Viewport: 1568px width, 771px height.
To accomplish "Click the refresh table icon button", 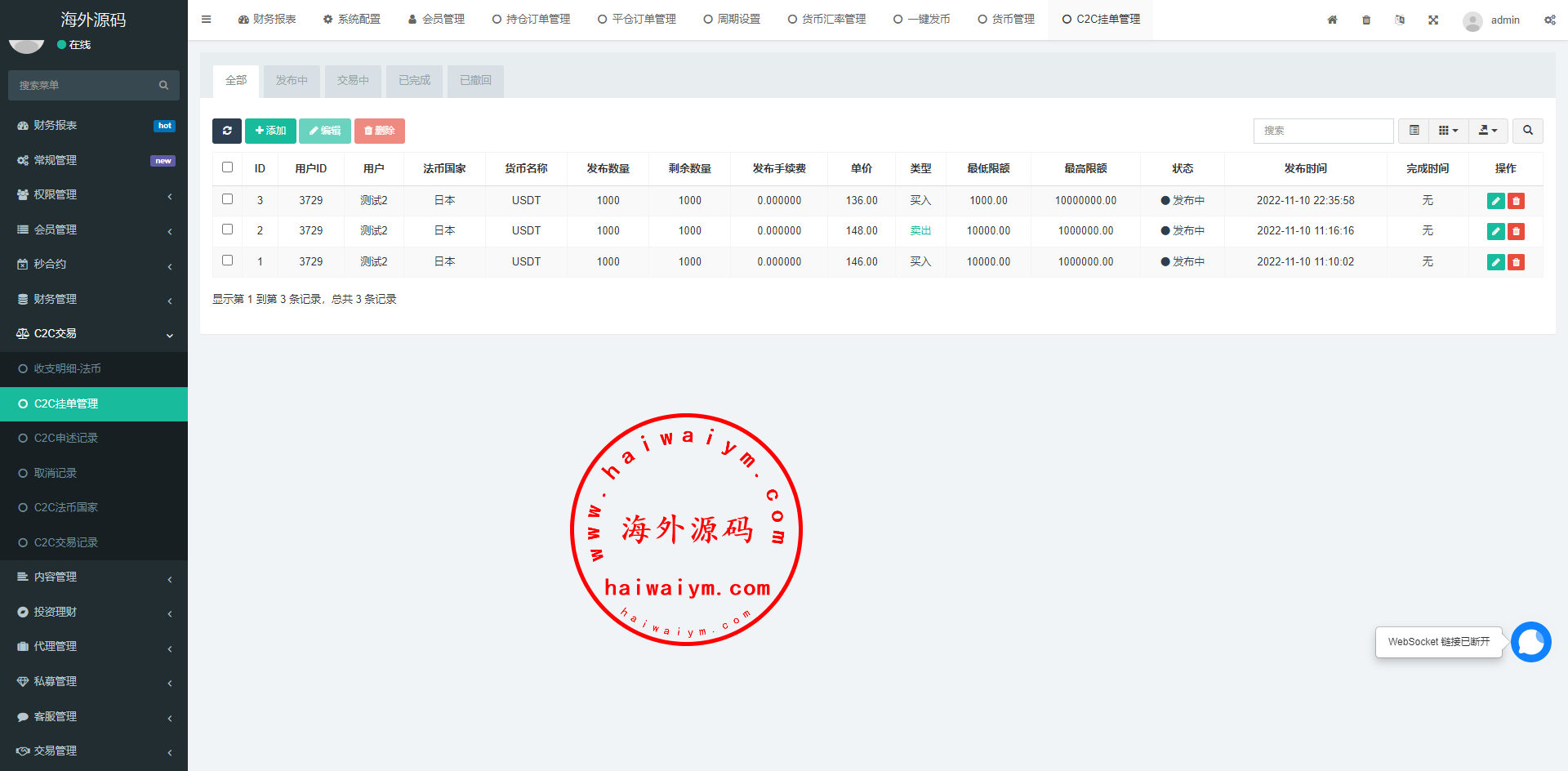I will [226, 131].
